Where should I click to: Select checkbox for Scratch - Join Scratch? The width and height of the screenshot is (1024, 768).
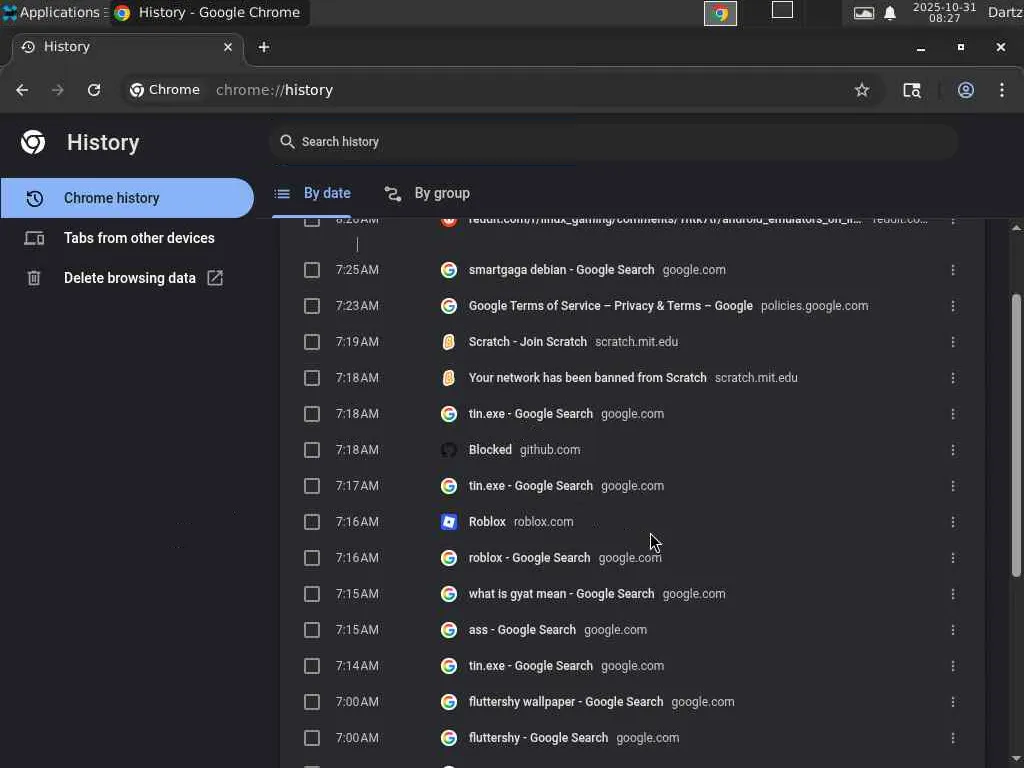point(312,342)
